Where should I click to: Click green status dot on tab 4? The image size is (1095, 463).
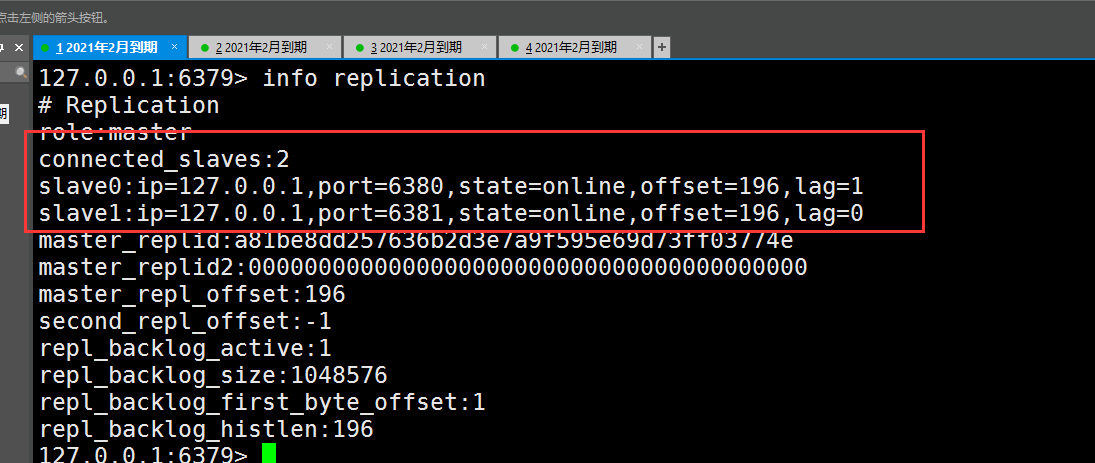point(515,47)
